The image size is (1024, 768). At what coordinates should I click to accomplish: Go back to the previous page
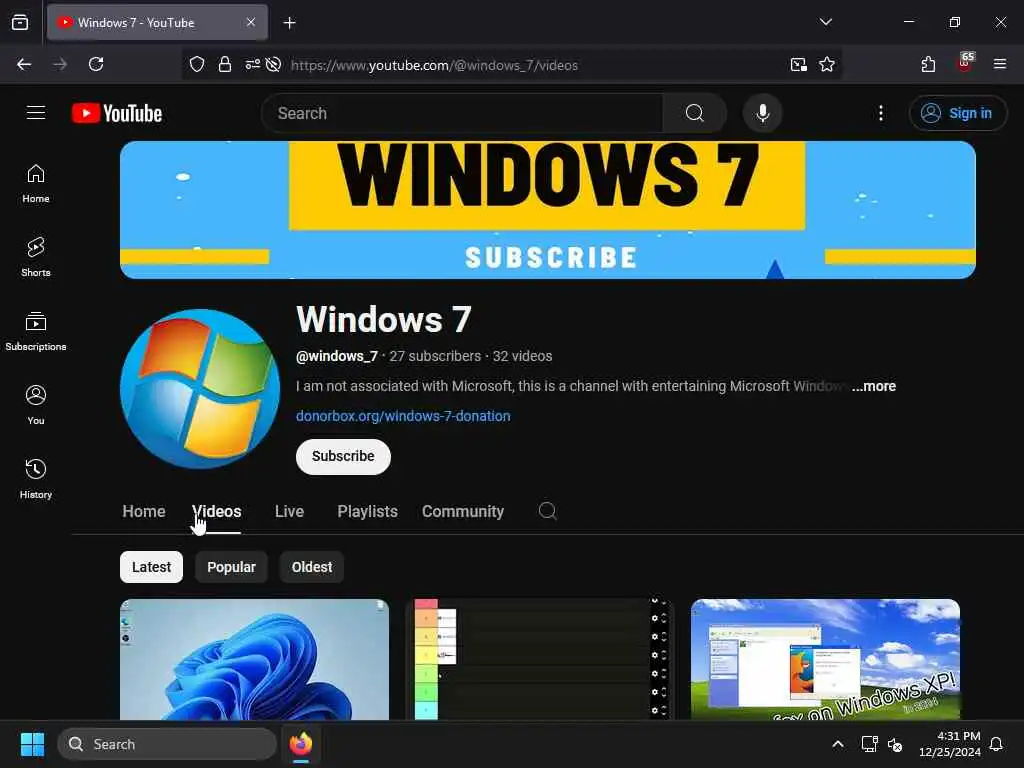(24, 64)
